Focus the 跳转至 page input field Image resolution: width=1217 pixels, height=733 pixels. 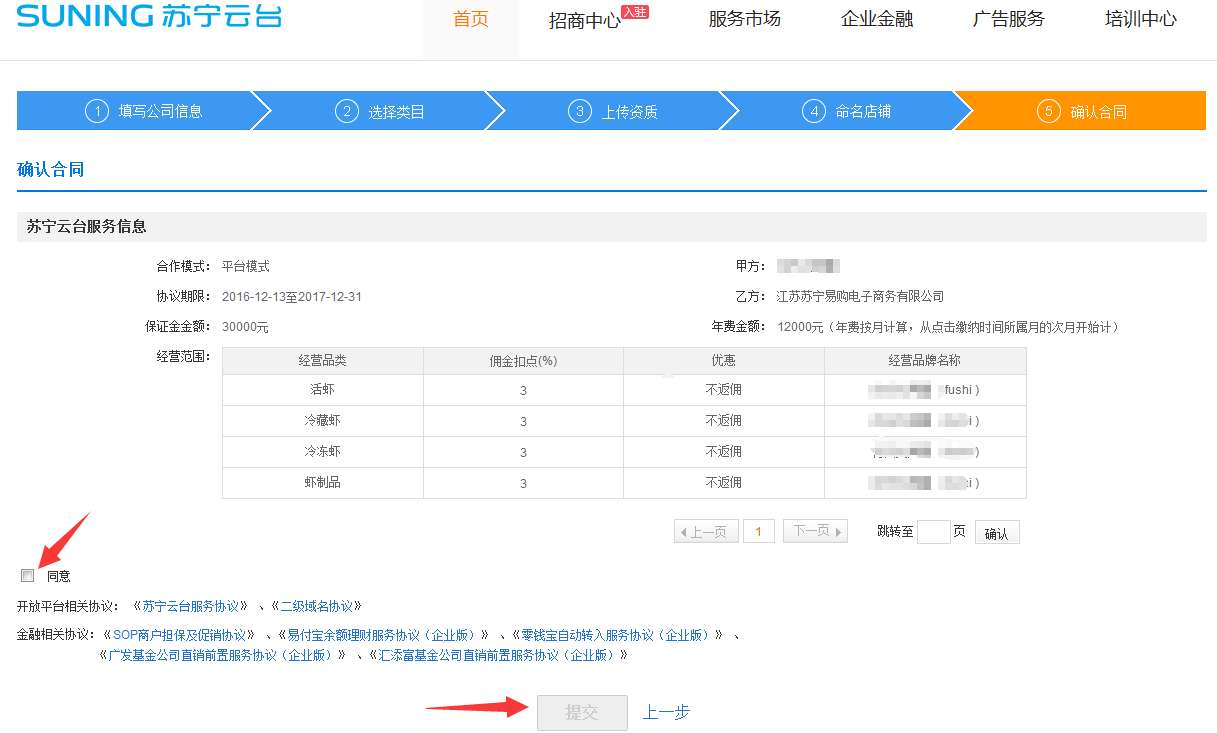(x=933, y=532)
